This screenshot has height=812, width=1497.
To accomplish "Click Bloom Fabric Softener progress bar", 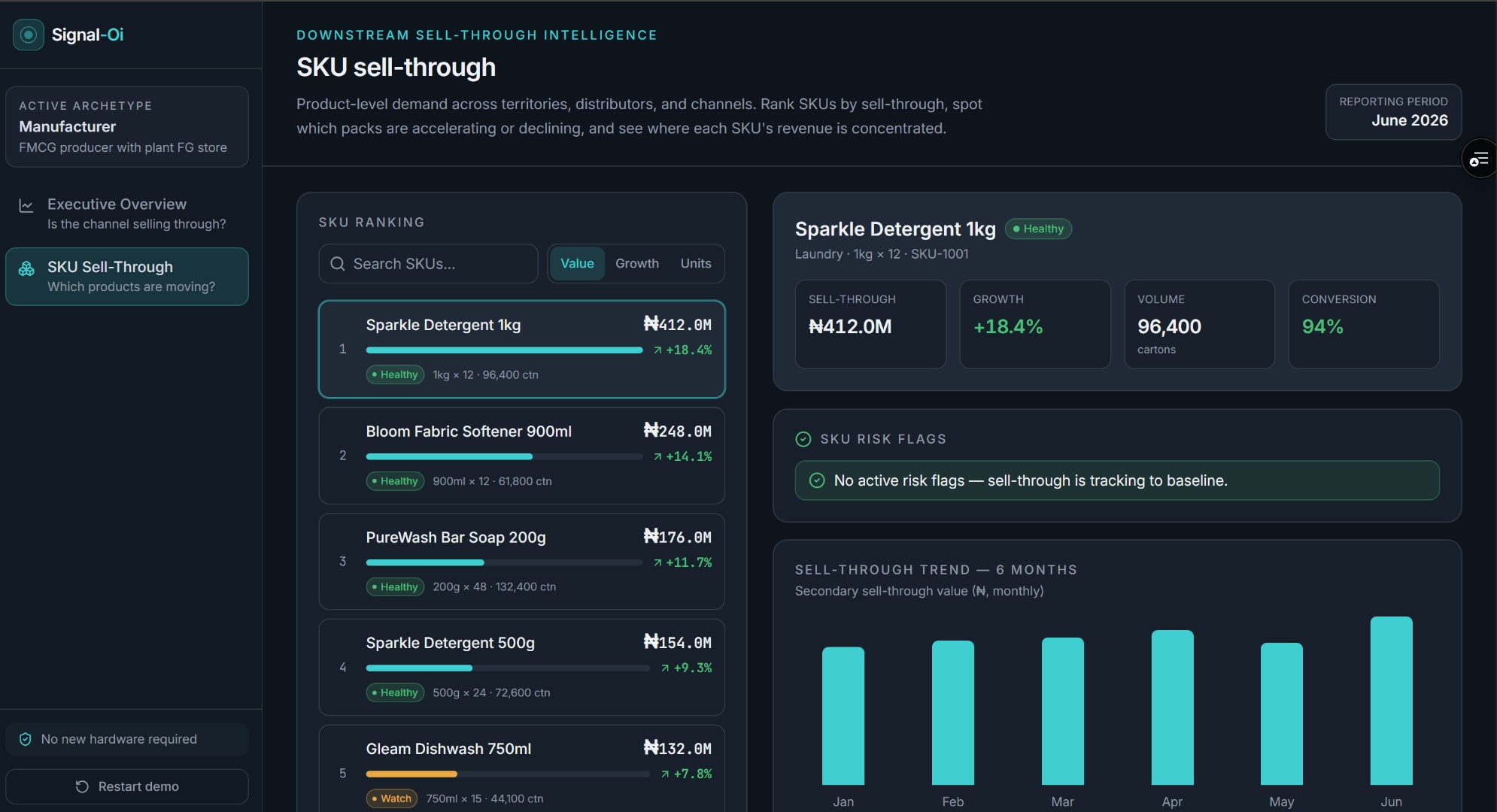I will 504,456.
